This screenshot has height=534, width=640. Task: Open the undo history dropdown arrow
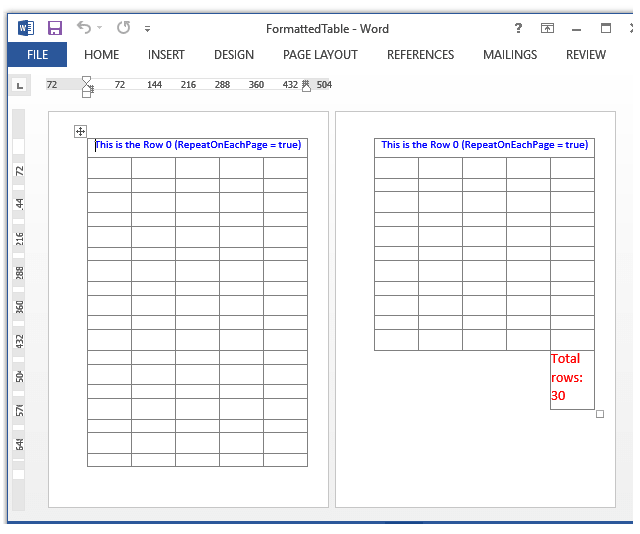99,28
